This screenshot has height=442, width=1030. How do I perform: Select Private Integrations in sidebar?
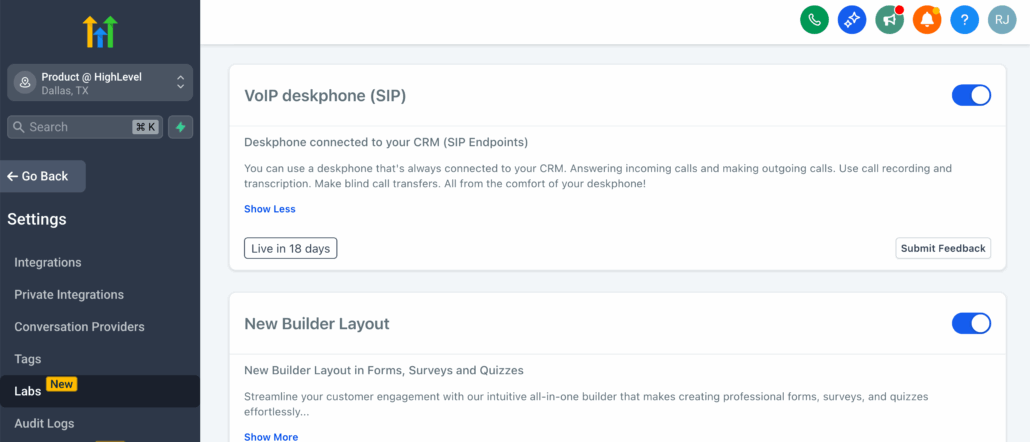coord(69,294)
